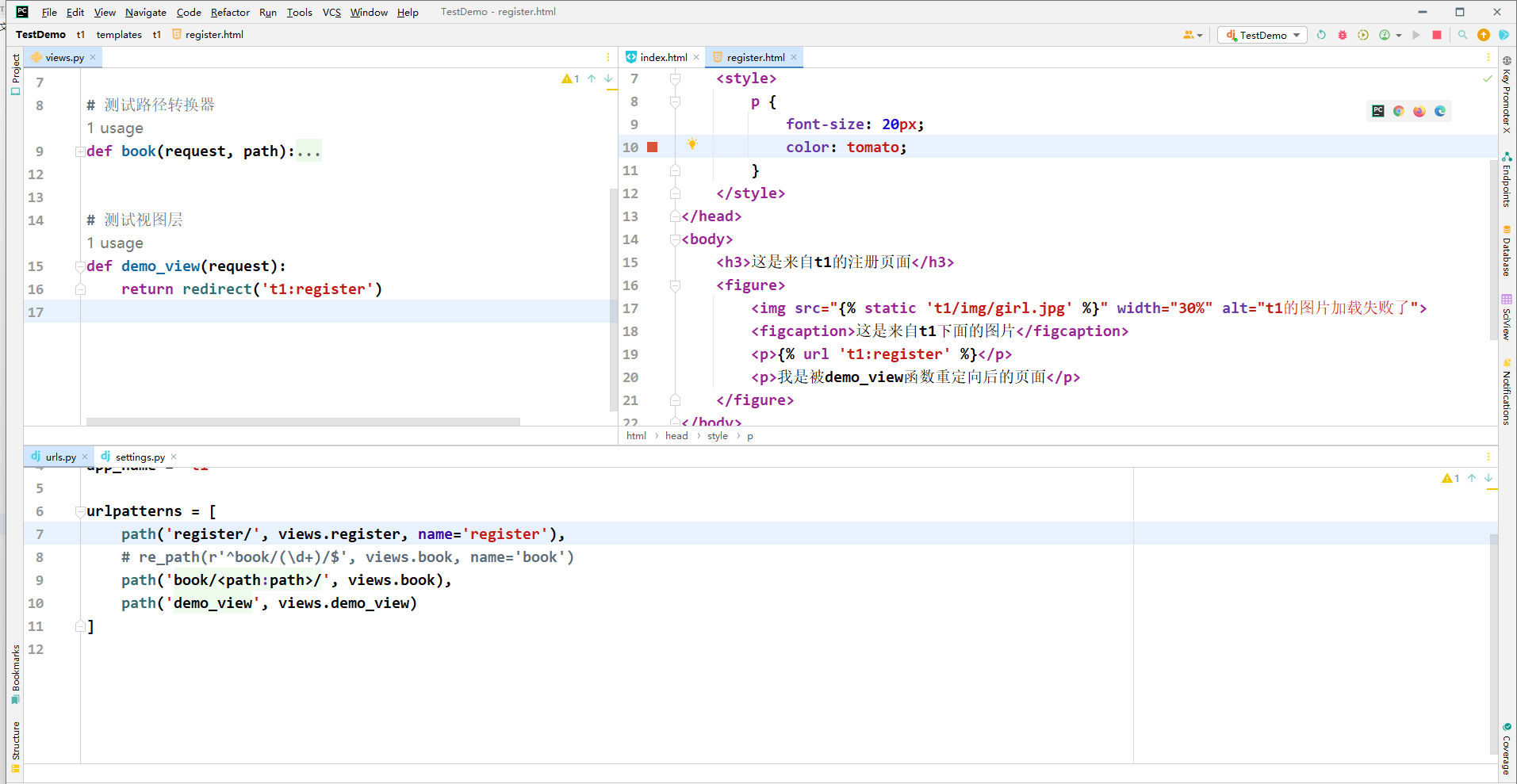Open register.html in Firefox browser icon
The image size is (1517, 784).
pos(1419,111)
